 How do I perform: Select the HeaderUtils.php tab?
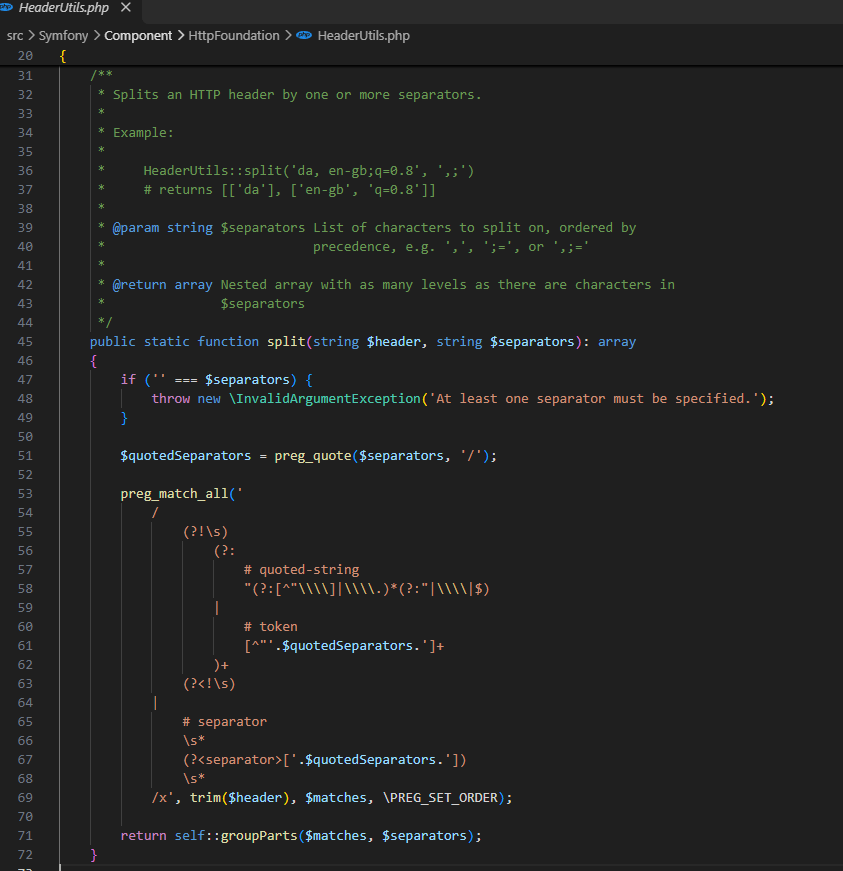click(x=64, y=8)
